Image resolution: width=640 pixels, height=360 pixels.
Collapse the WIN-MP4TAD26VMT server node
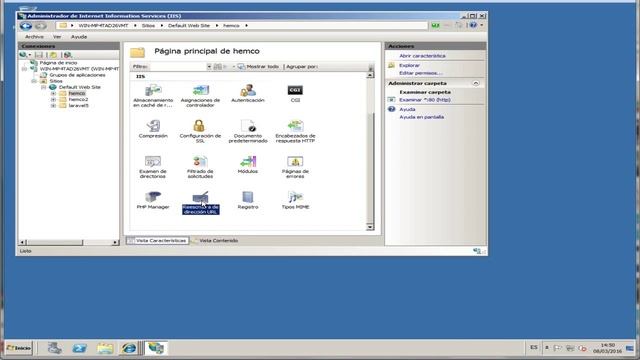pos(24,69)
